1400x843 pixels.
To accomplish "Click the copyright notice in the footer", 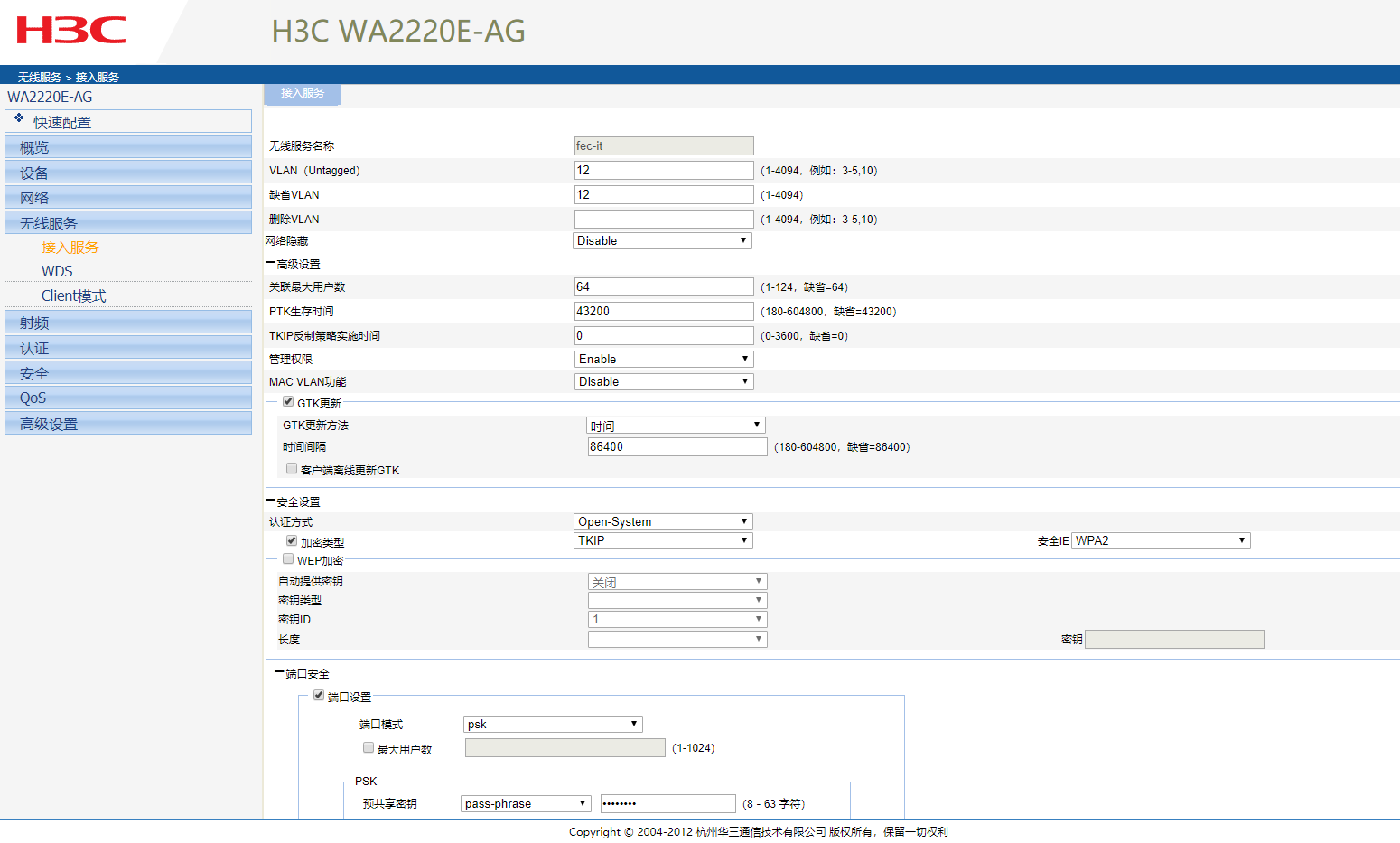I will 758,831.
